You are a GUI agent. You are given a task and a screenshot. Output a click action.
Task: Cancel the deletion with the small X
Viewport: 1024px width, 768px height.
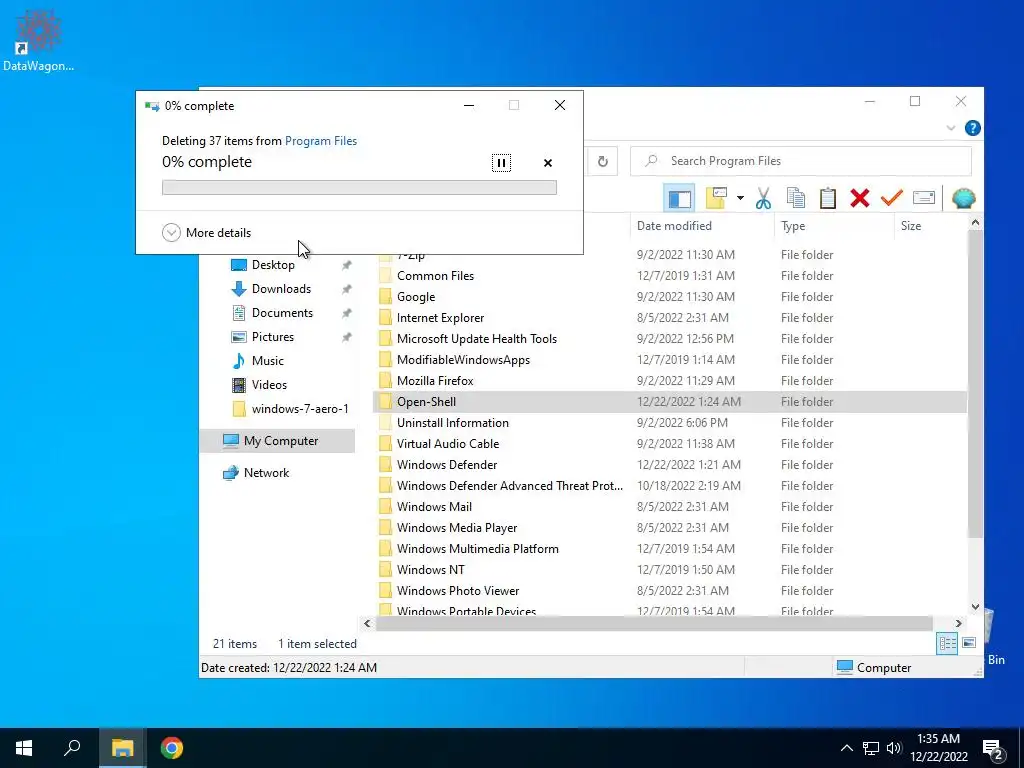pyautogui.click(x=548, y=163)
